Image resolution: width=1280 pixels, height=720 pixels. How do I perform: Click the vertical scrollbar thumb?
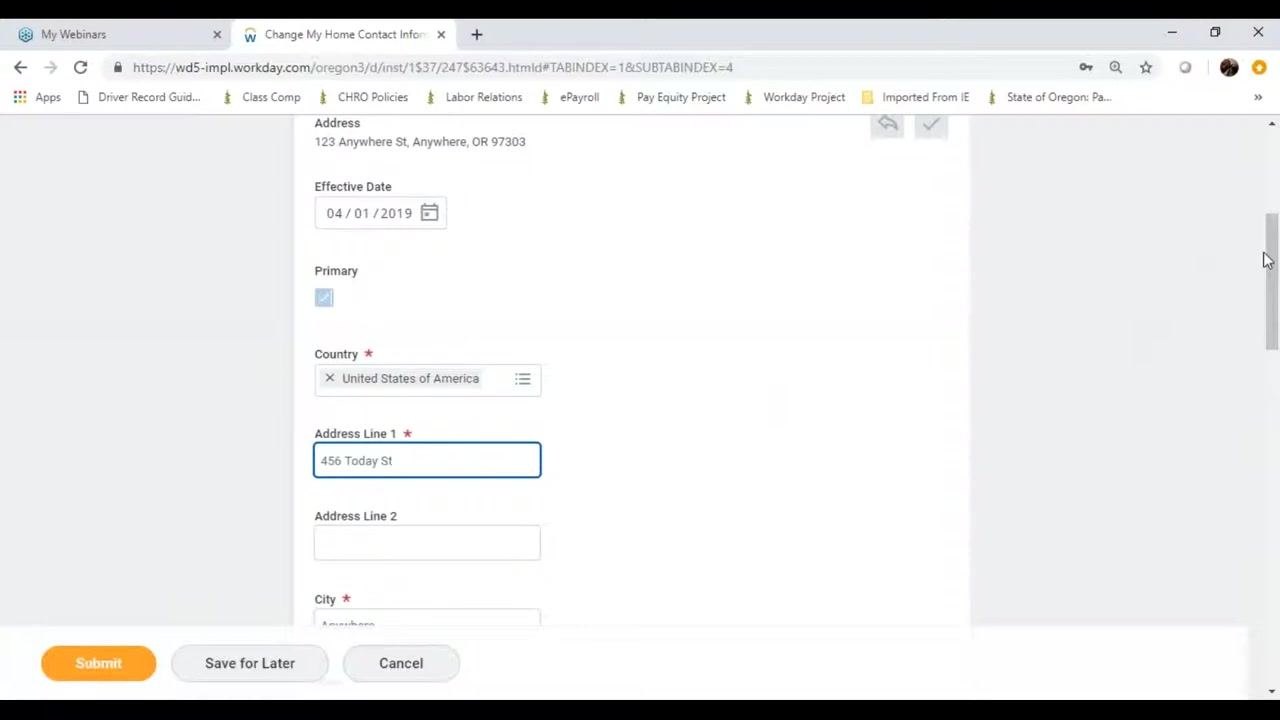pos(1272,281)
